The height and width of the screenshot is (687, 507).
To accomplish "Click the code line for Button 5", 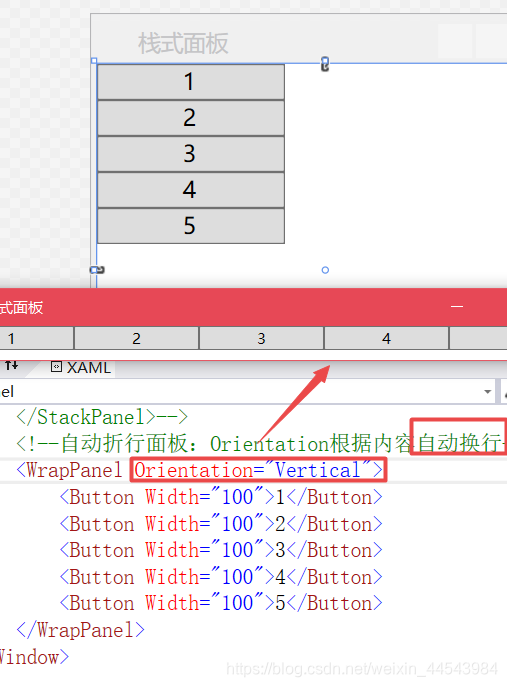I will 221,603.
